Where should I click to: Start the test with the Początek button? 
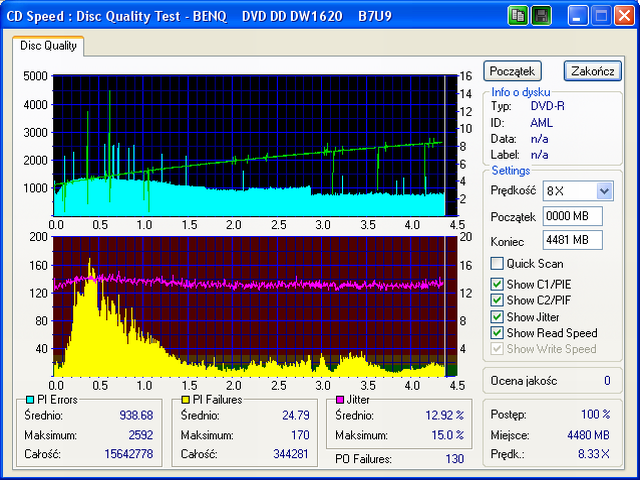coord(512,71)
